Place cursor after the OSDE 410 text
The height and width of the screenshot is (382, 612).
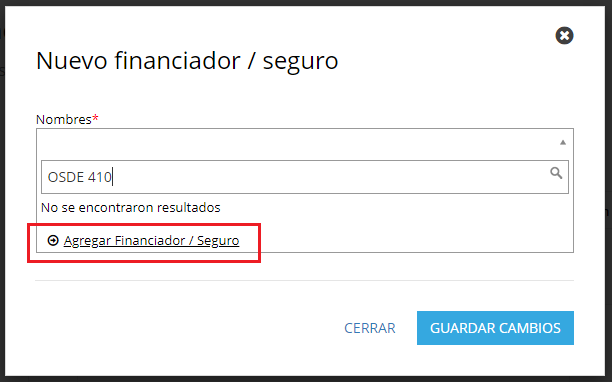click(x=112, y=177)
